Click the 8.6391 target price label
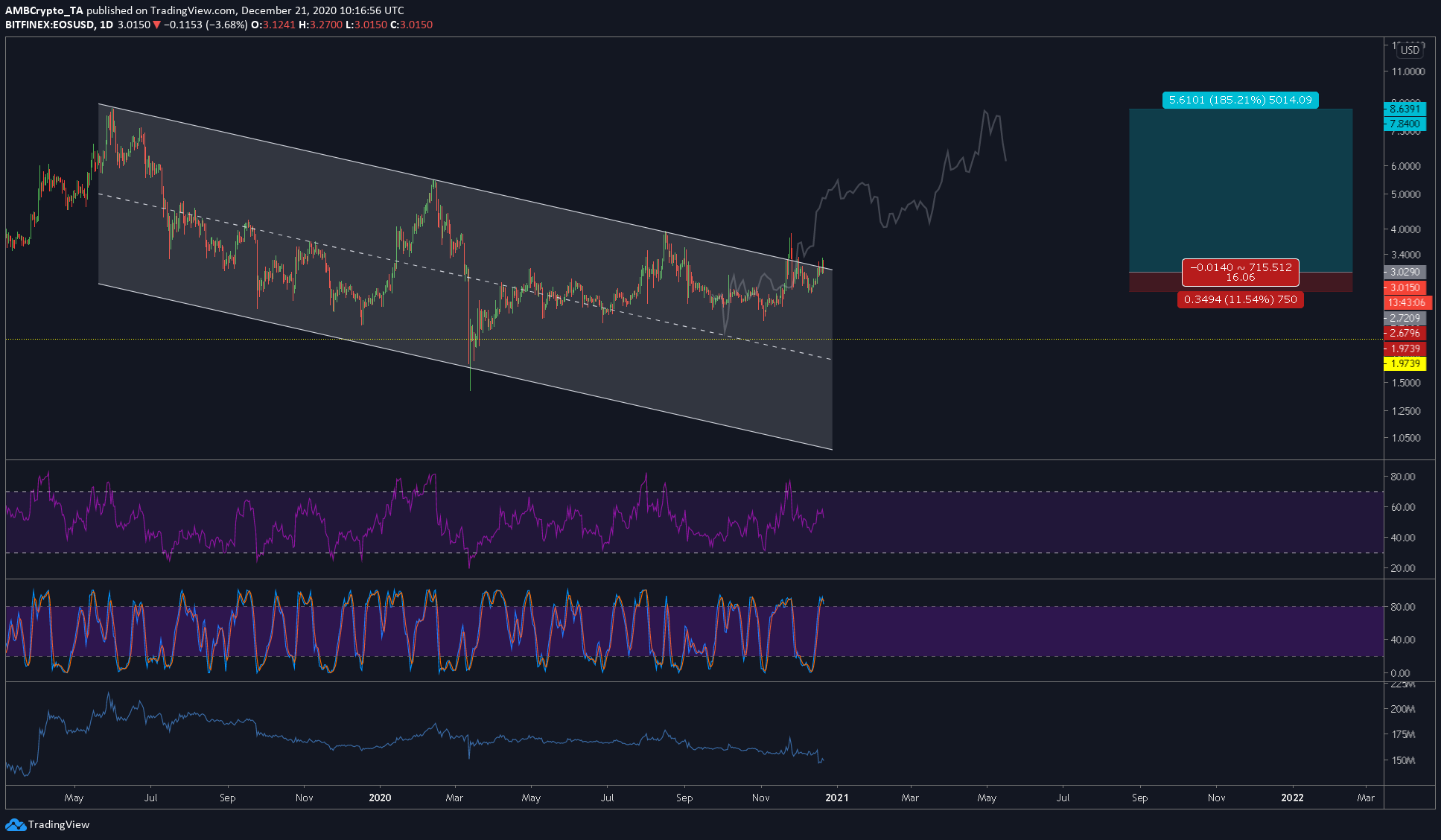 coord(1405,109)
